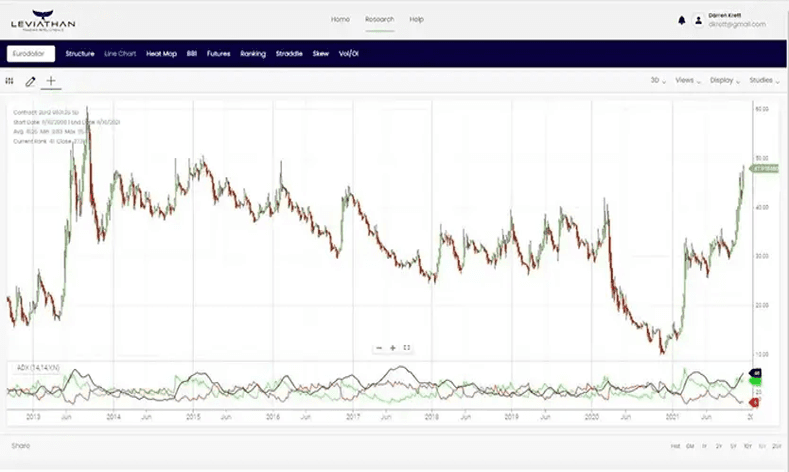Open the Studies dropdown

(x=762, y=80)
